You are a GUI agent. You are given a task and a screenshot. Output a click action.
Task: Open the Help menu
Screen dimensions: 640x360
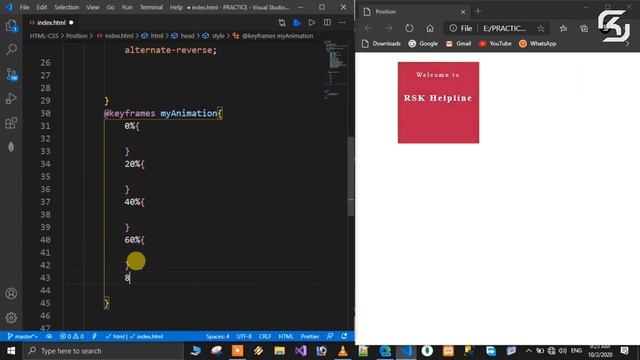tap(176, 7)
